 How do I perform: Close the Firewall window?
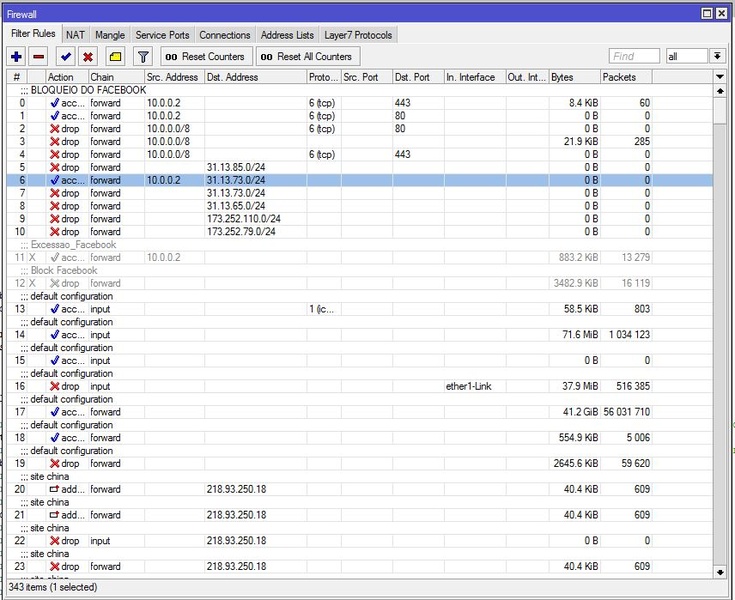(x=721, y=14)
